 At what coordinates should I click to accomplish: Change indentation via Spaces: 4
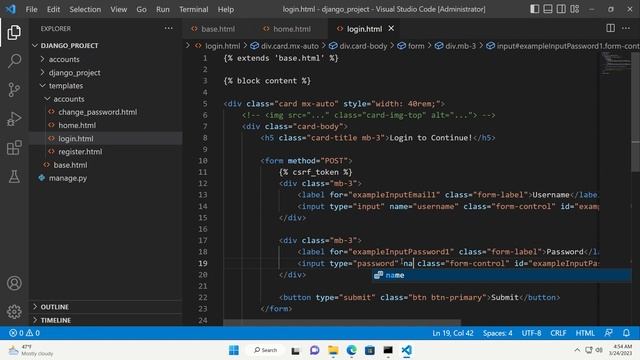498,333
